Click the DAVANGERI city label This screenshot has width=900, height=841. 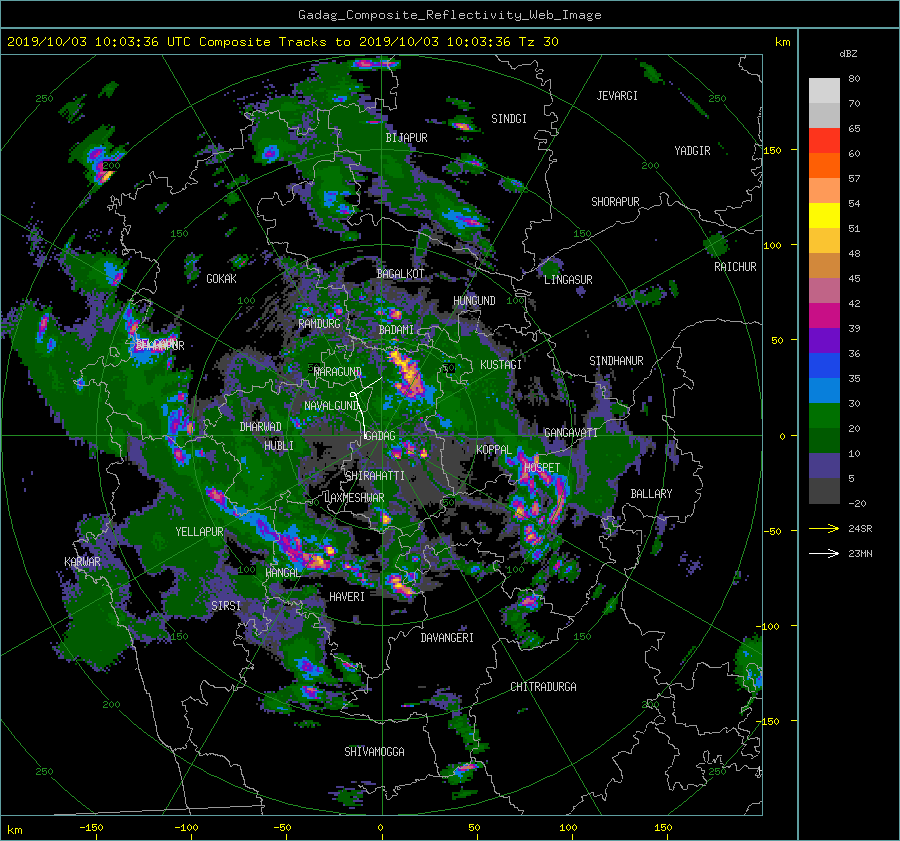(x=447, y=638)
